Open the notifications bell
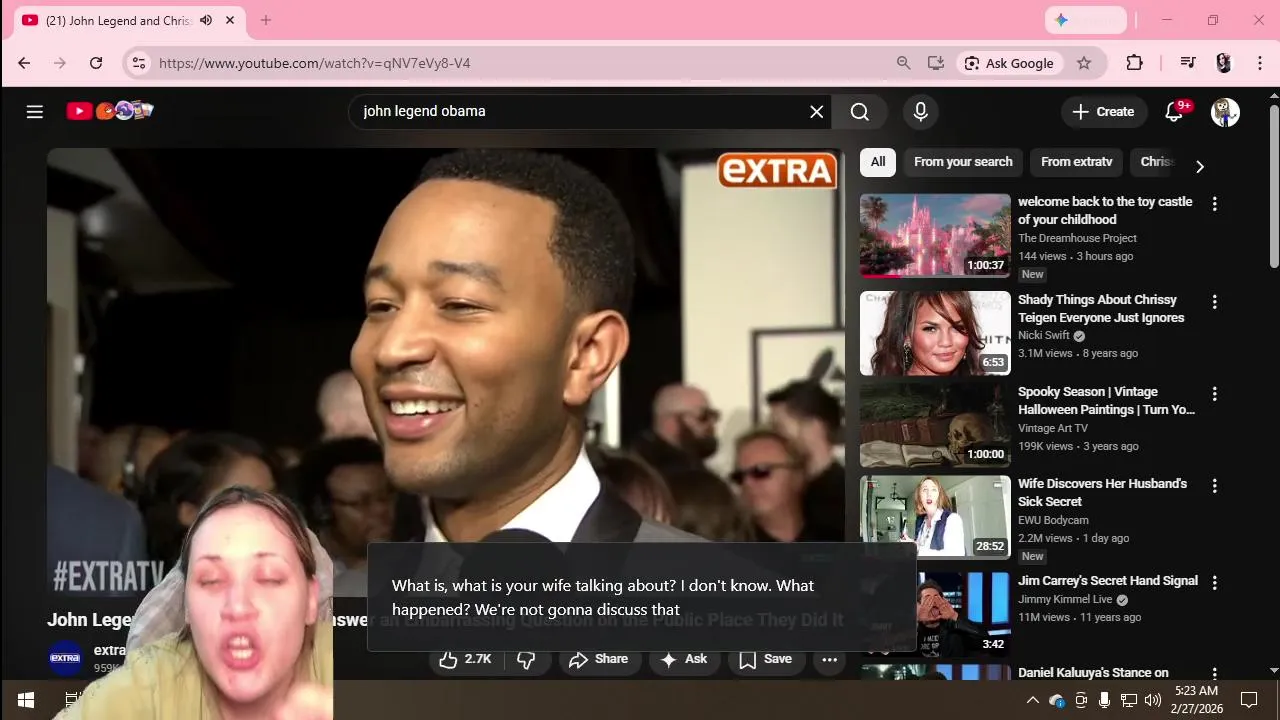The height and width of the screenshot is (720, 1280). point(1174,111)
